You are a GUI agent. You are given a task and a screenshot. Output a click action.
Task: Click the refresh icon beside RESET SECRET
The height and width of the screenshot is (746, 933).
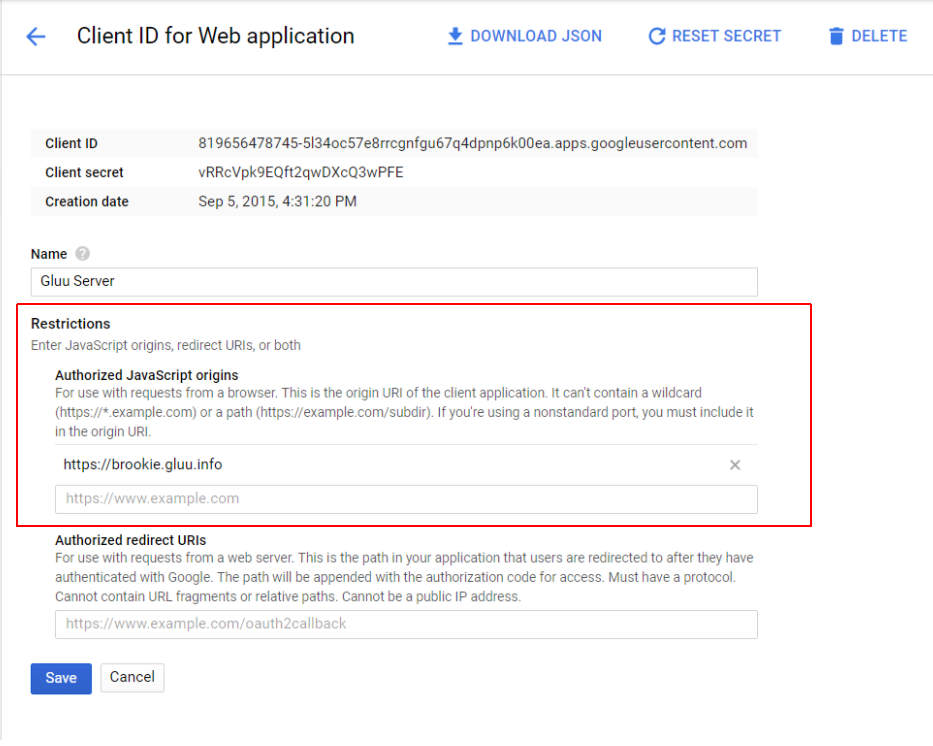pos(657,35)
